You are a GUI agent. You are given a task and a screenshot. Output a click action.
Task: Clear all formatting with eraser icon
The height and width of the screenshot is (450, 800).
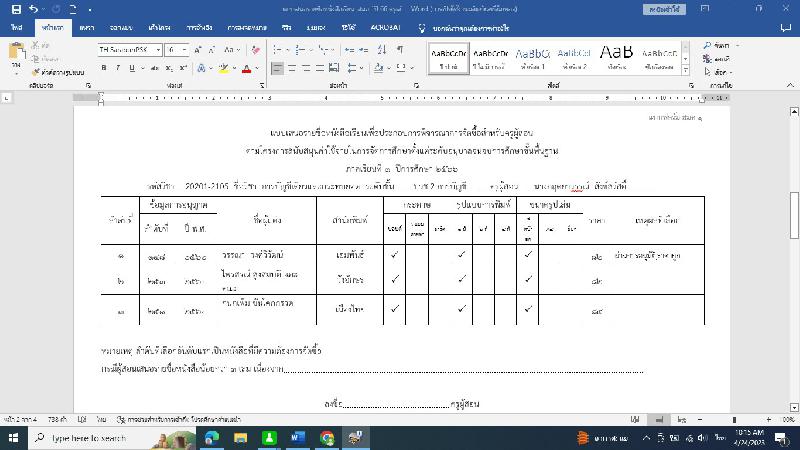point(256,49)
